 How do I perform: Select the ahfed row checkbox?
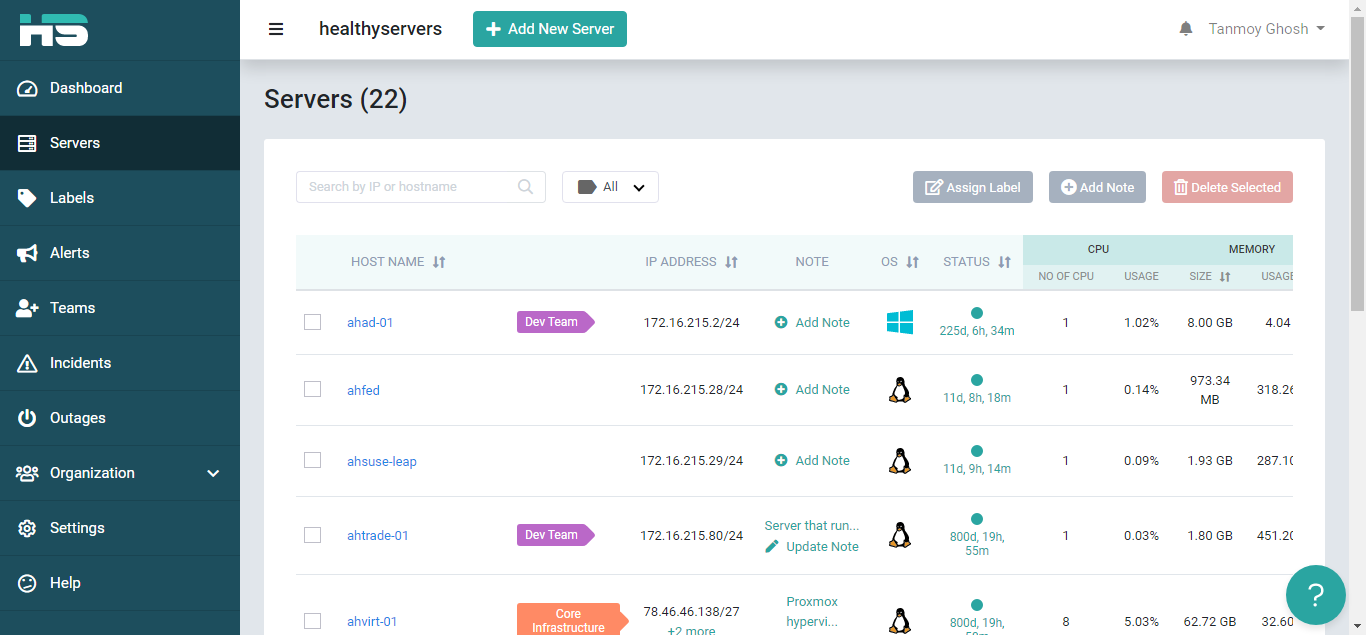[312, 389]
